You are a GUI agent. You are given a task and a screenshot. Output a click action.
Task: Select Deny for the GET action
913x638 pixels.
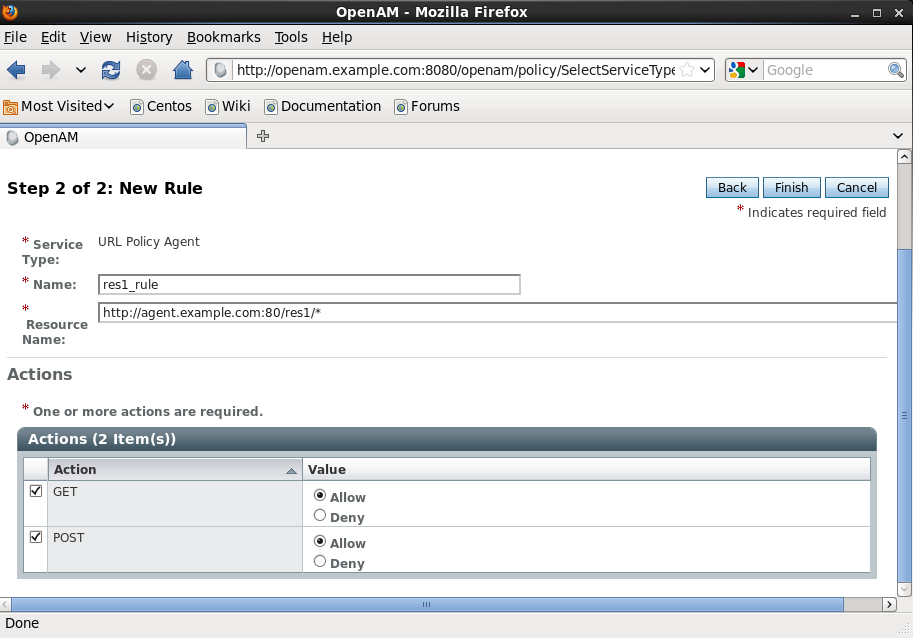click(x=320, y=515)
